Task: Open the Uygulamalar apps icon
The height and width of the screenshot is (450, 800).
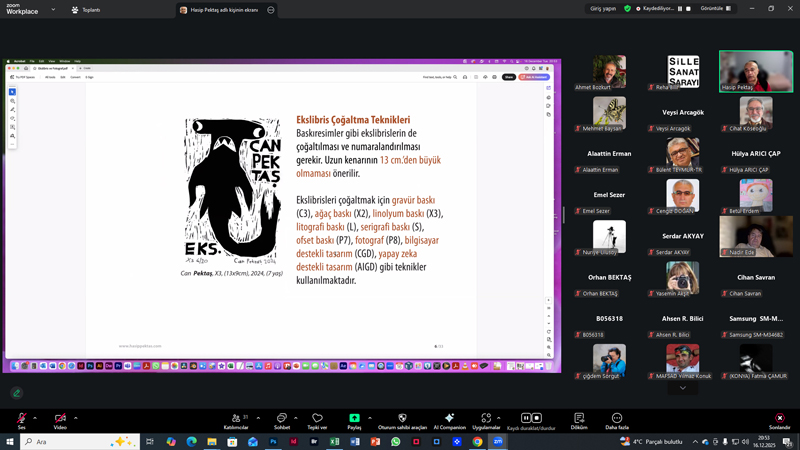Action: [x=486, y=418]
